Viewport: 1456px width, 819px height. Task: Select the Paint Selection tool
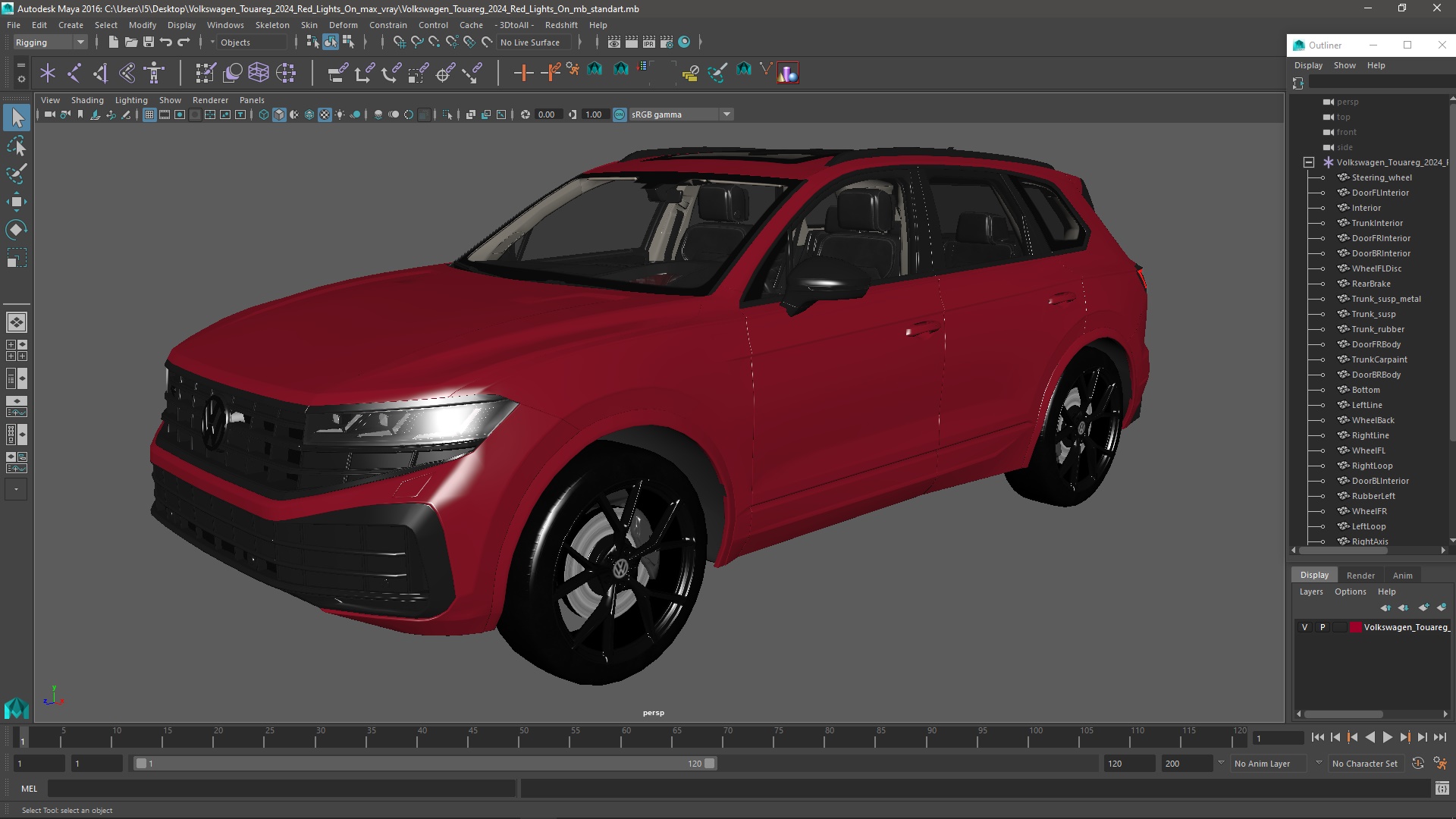click(16, 174)
